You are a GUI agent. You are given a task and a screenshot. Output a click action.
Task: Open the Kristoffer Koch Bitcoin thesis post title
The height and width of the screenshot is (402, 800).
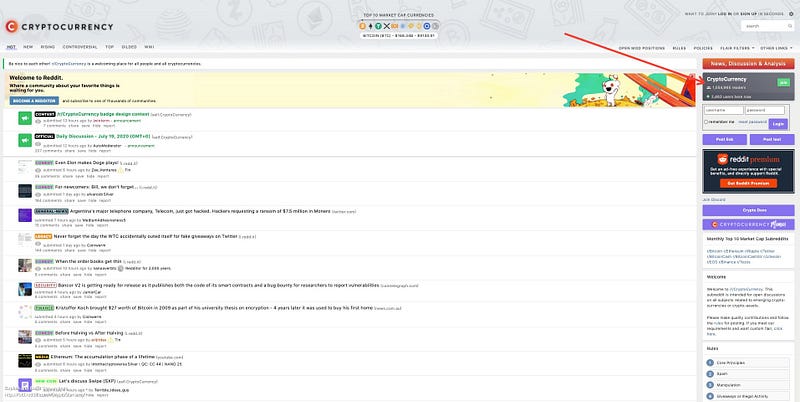click(214, 308)
